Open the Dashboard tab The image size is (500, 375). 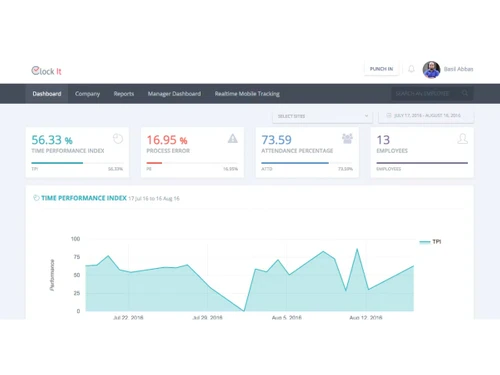coord(47,94)
